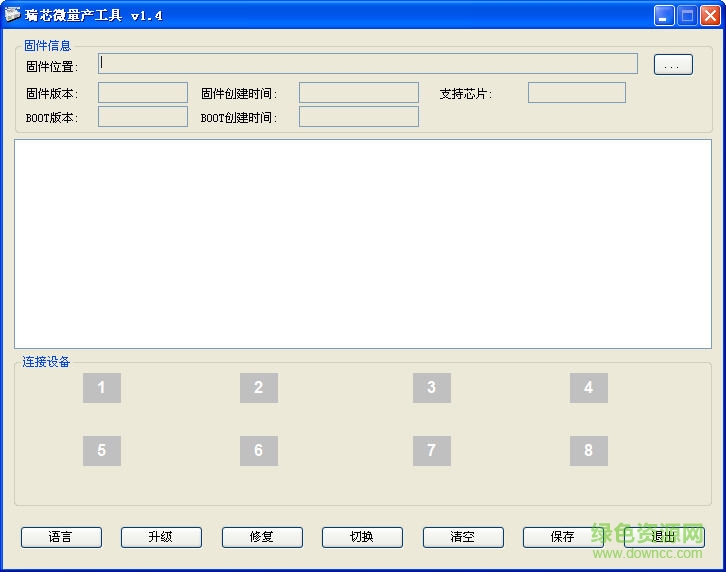726x572 pixels.
Task: Click device slot 1 indicator
Action: click(x=102, y=388)
